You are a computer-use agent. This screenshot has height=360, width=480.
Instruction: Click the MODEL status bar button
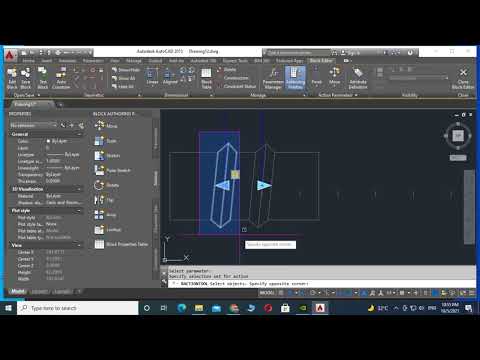click(267, 293)
